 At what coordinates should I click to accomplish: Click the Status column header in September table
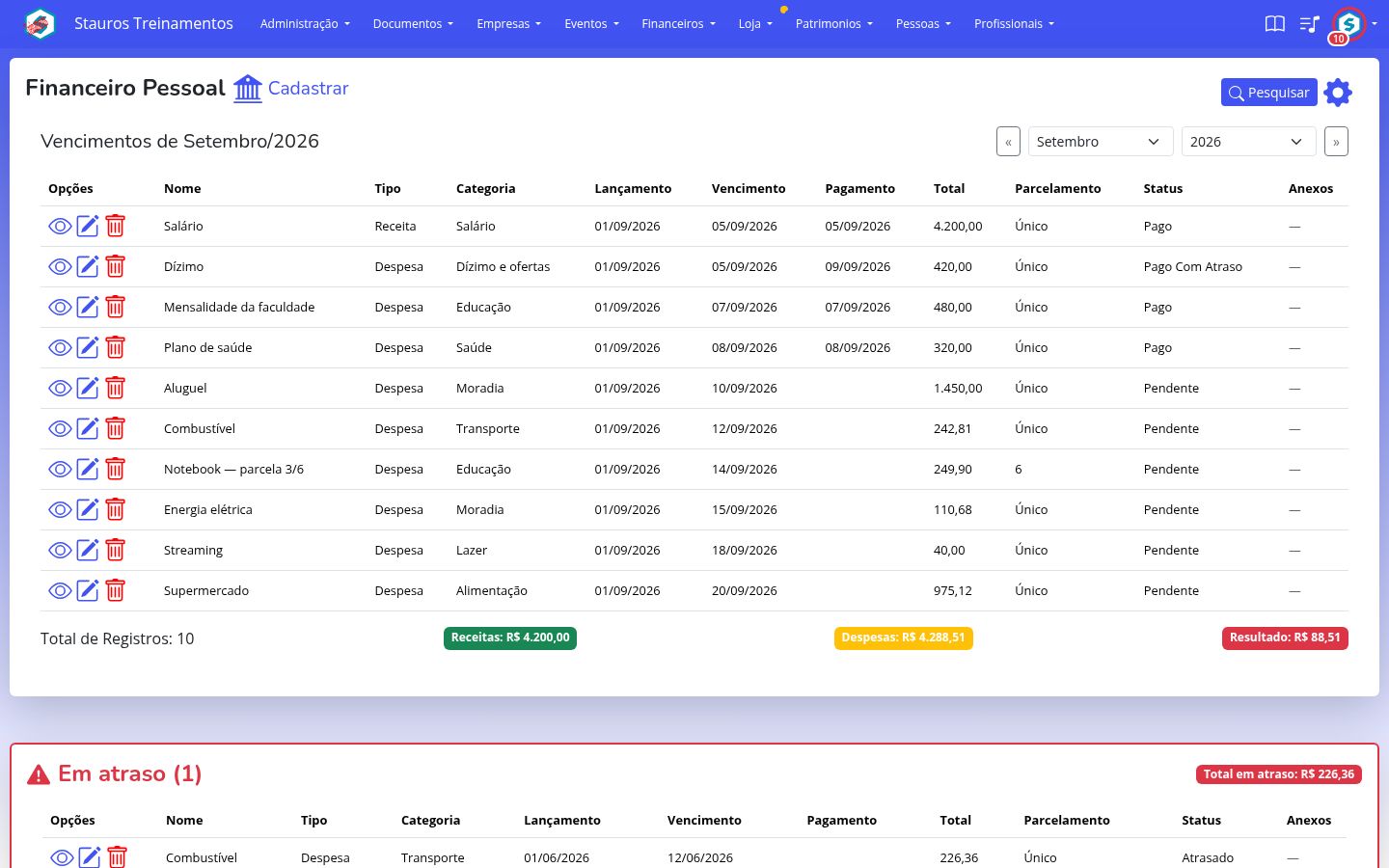(1162, 188)
